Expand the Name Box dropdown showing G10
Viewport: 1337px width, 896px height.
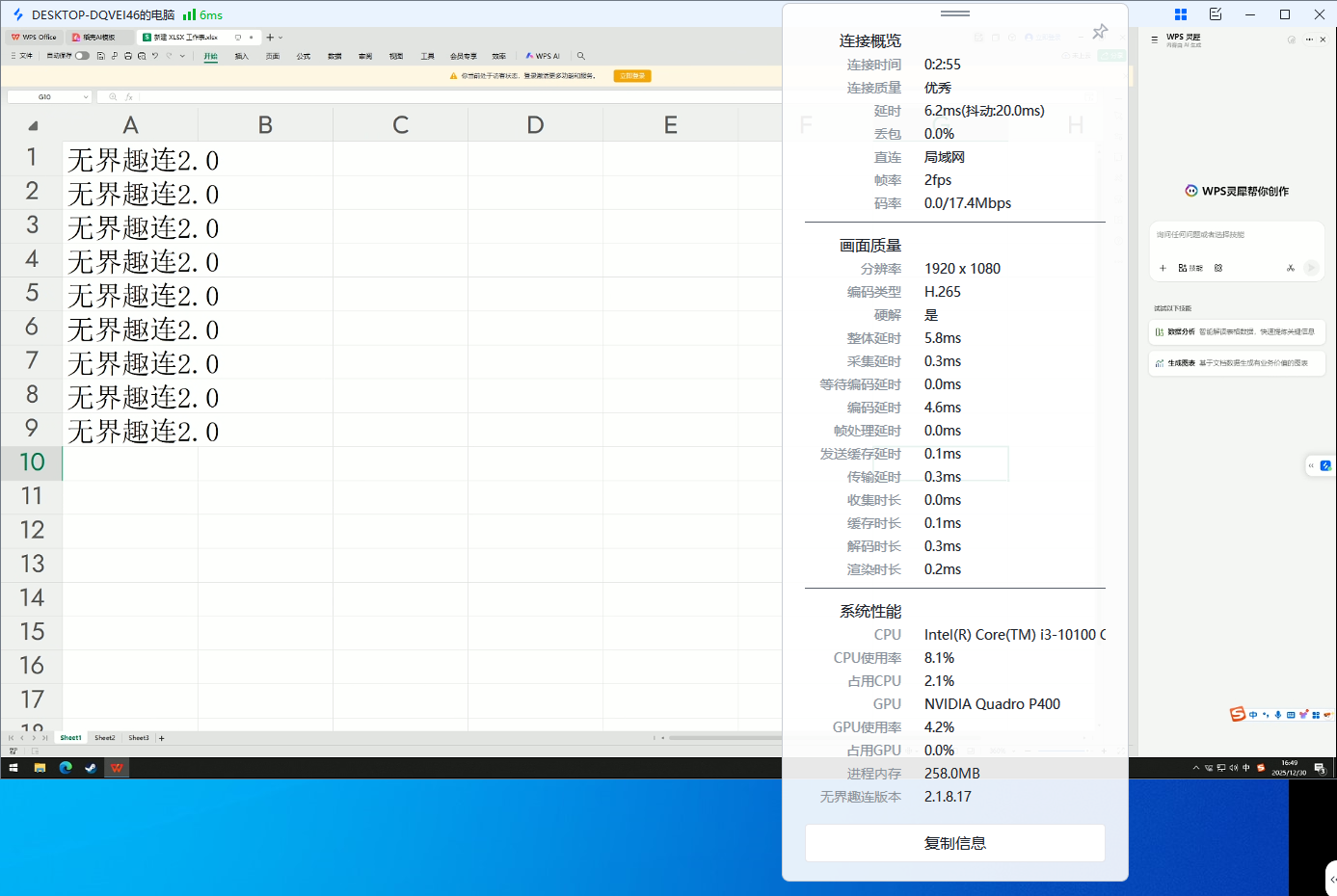[x=86, y=97]
